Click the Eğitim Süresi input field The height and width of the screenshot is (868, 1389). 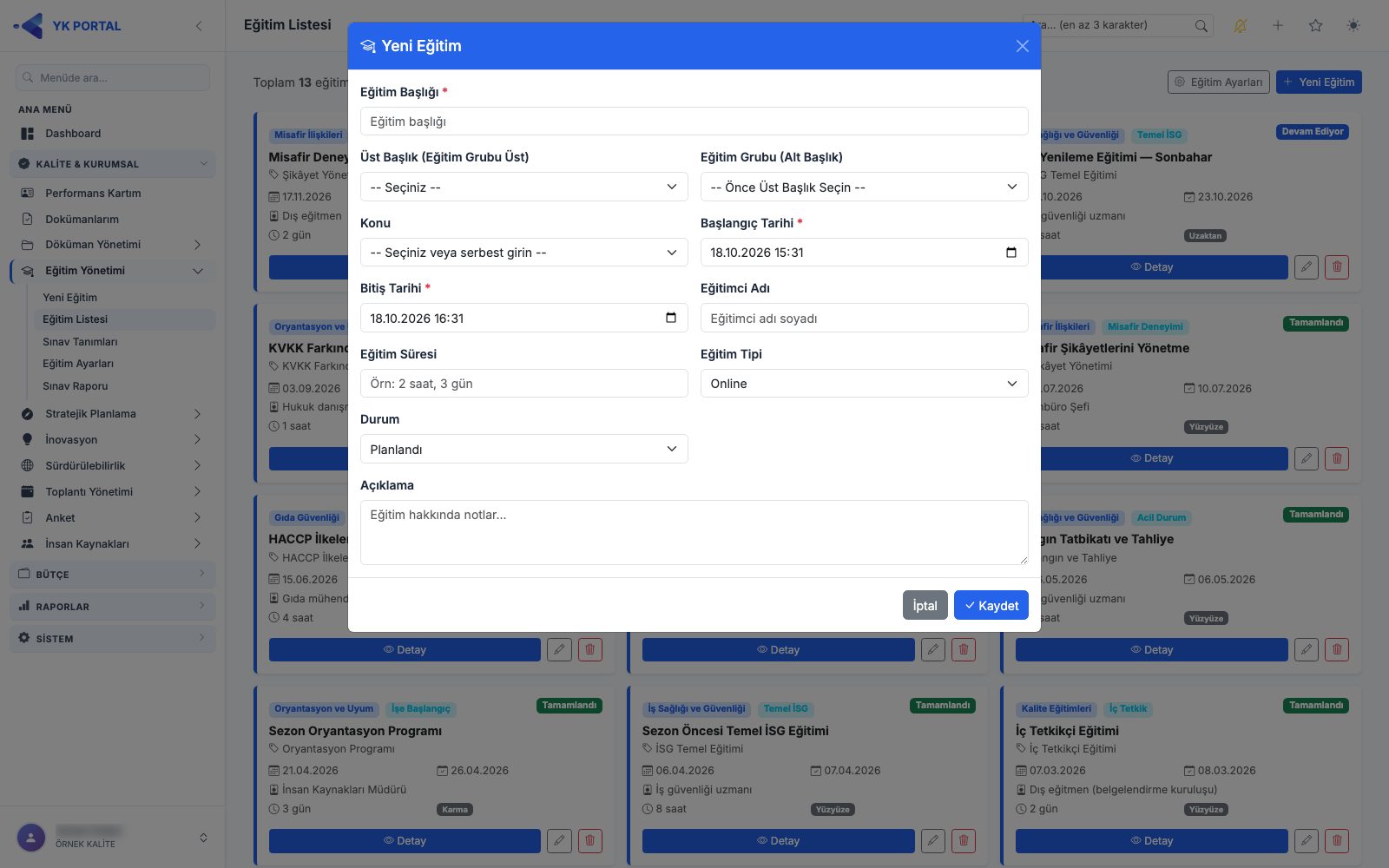[x=523, y=384]
